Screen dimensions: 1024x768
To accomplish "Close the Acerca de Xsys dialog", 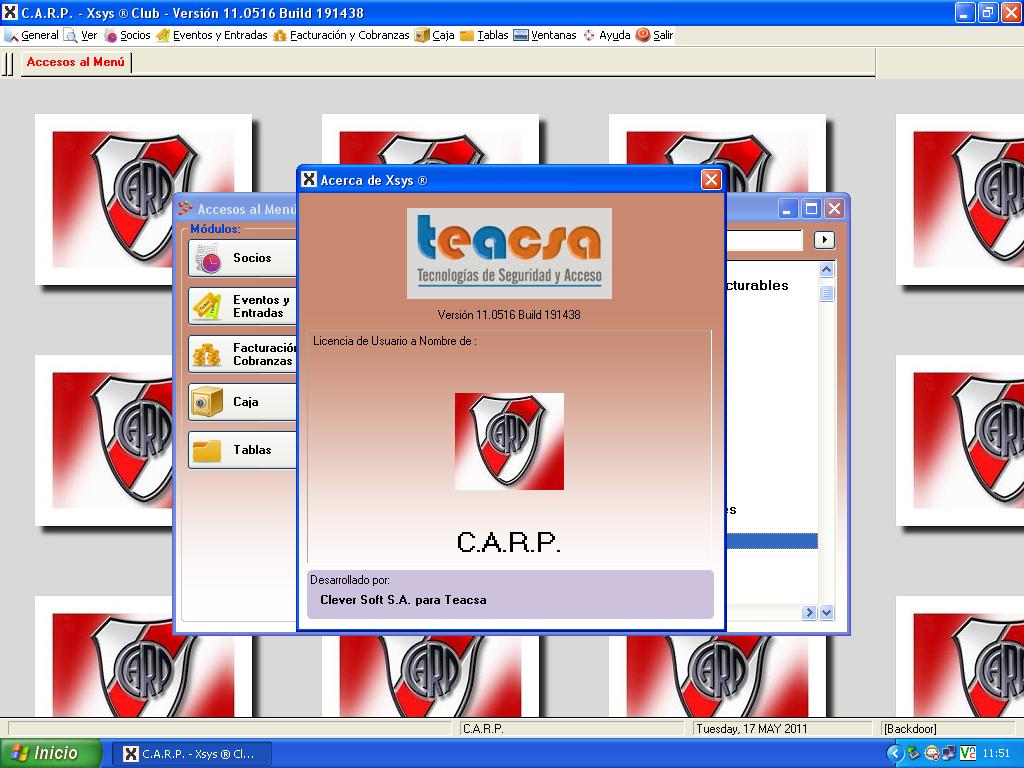I will 710,180.
